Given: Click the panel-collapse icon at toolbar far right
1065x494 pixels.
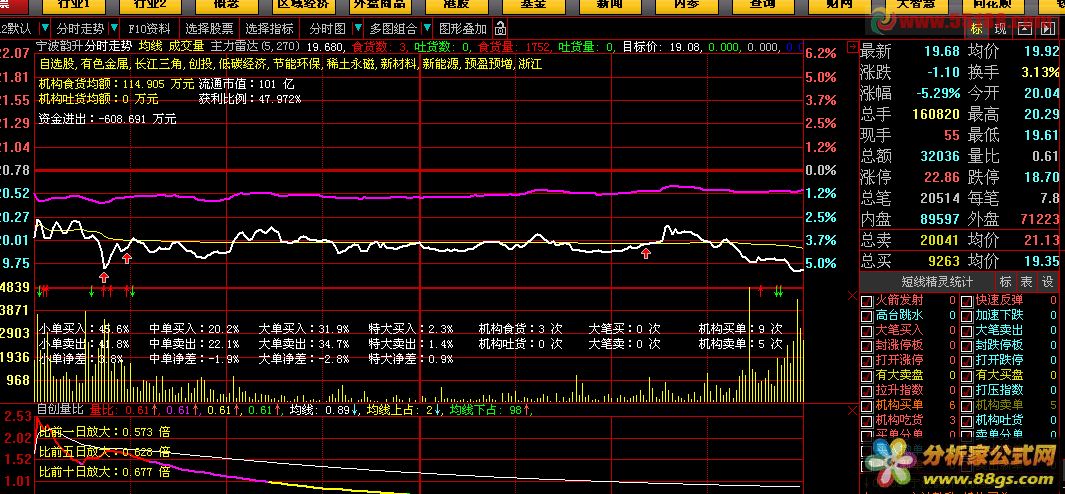Looking at the screenshot, I should 1047,29.
